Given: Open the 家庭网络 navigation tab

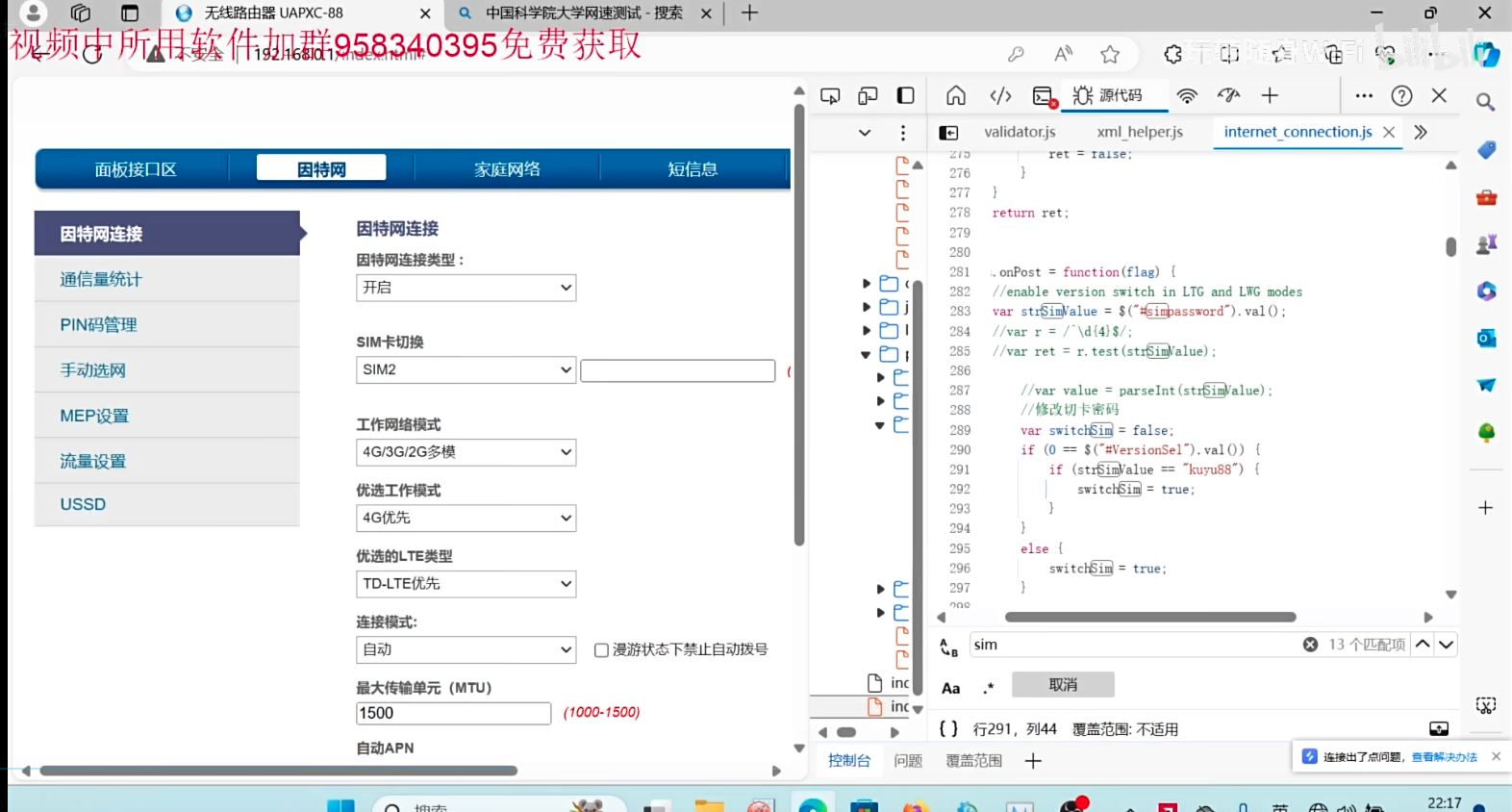Looking at the screenshot, I should (507, 169).
